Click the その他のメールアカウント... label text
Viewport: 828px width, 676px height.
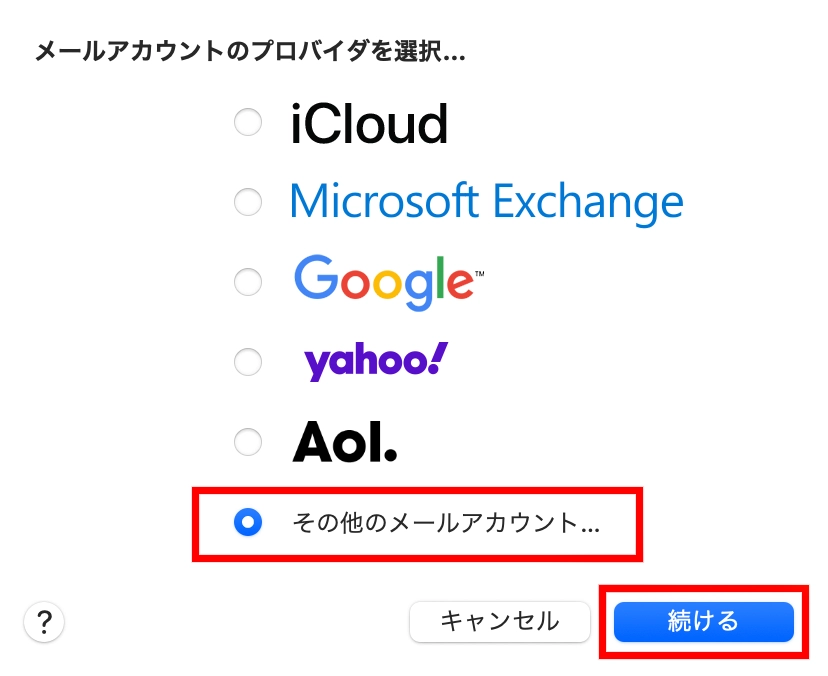click(445, 522)
